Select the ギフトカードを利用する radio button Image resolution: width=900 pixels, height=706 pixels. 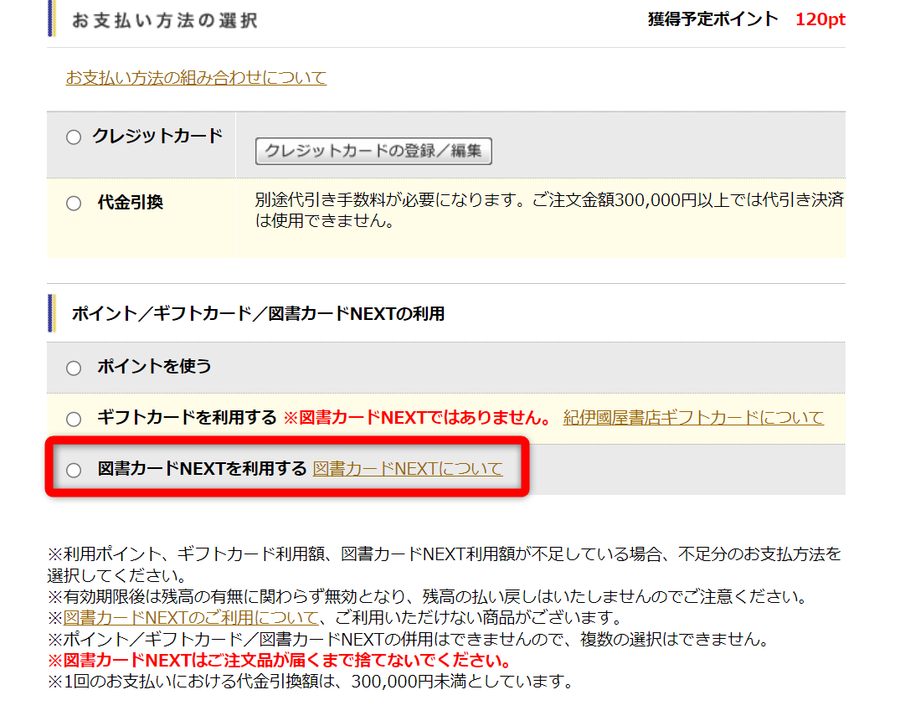73,419
